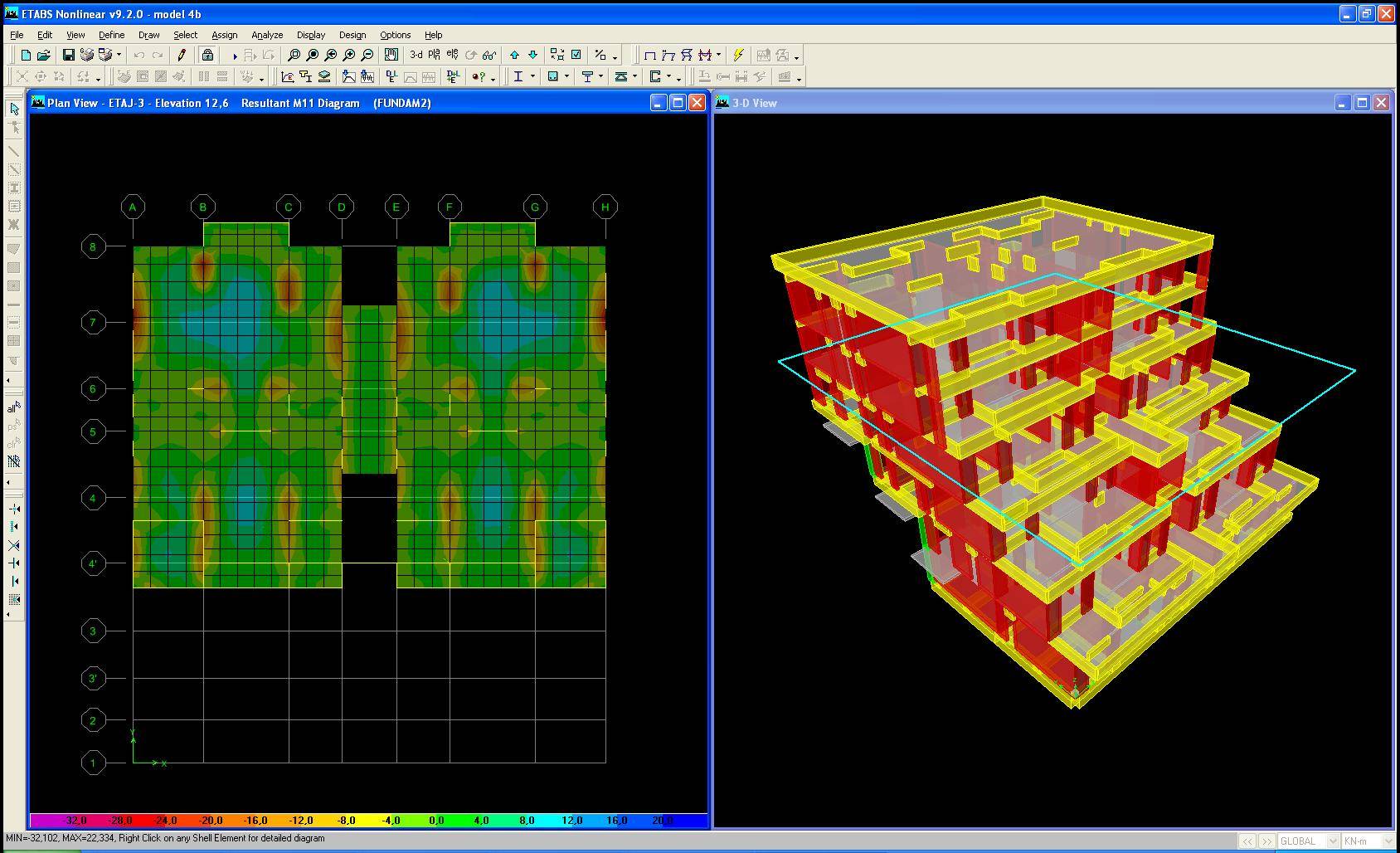Expand the I-section frame dropdown arrow
1400x853 pixels.
coord(532,77)
